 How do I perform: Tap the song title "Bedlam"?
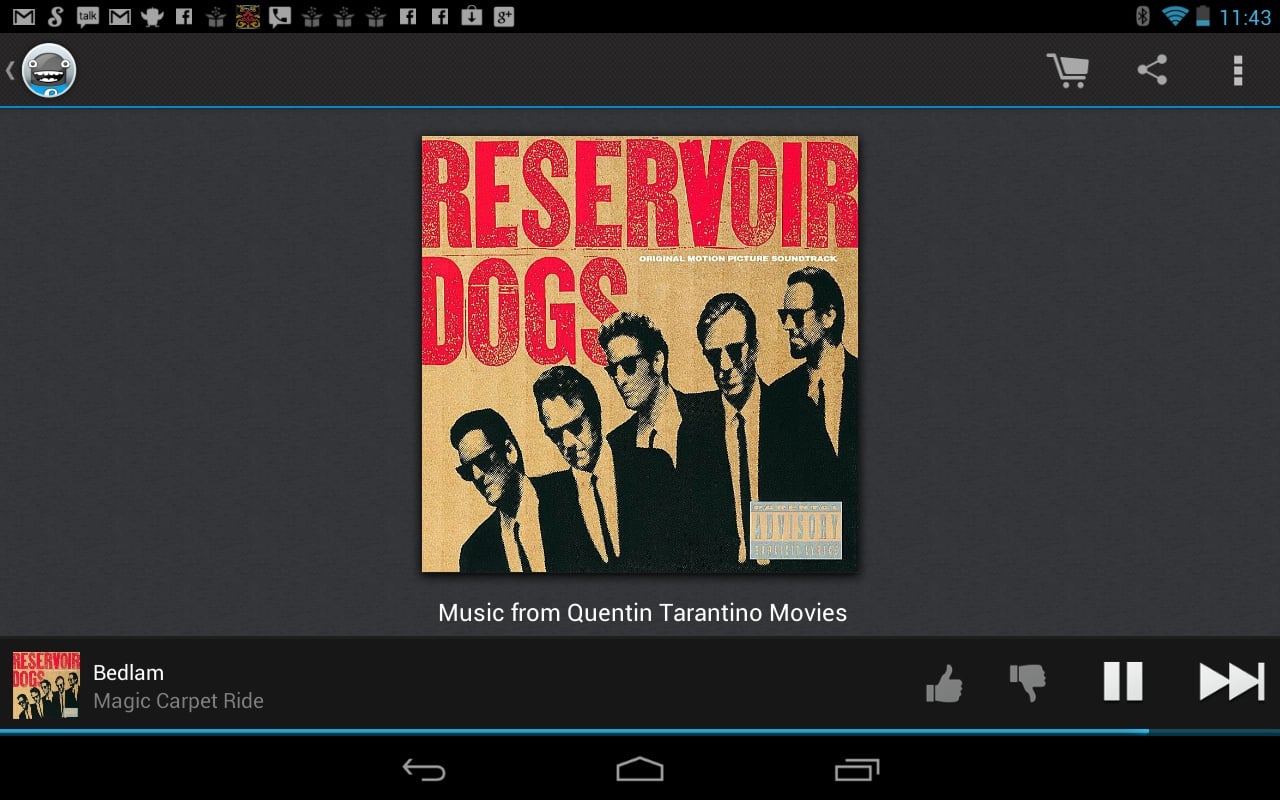(128, 672)
